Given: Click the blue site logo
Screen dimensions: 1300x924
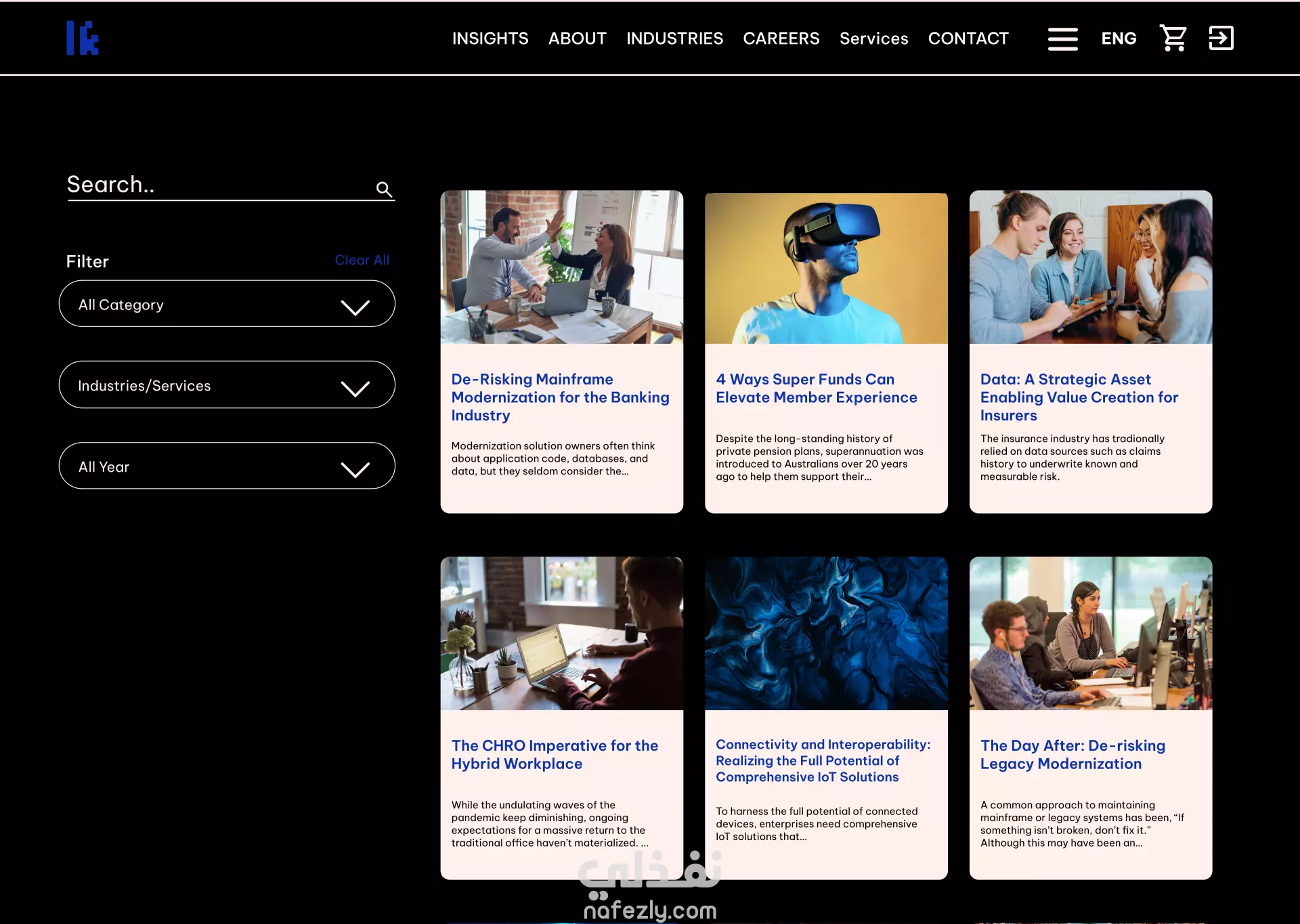Looking at the screenshot, I should pos(83,38).
